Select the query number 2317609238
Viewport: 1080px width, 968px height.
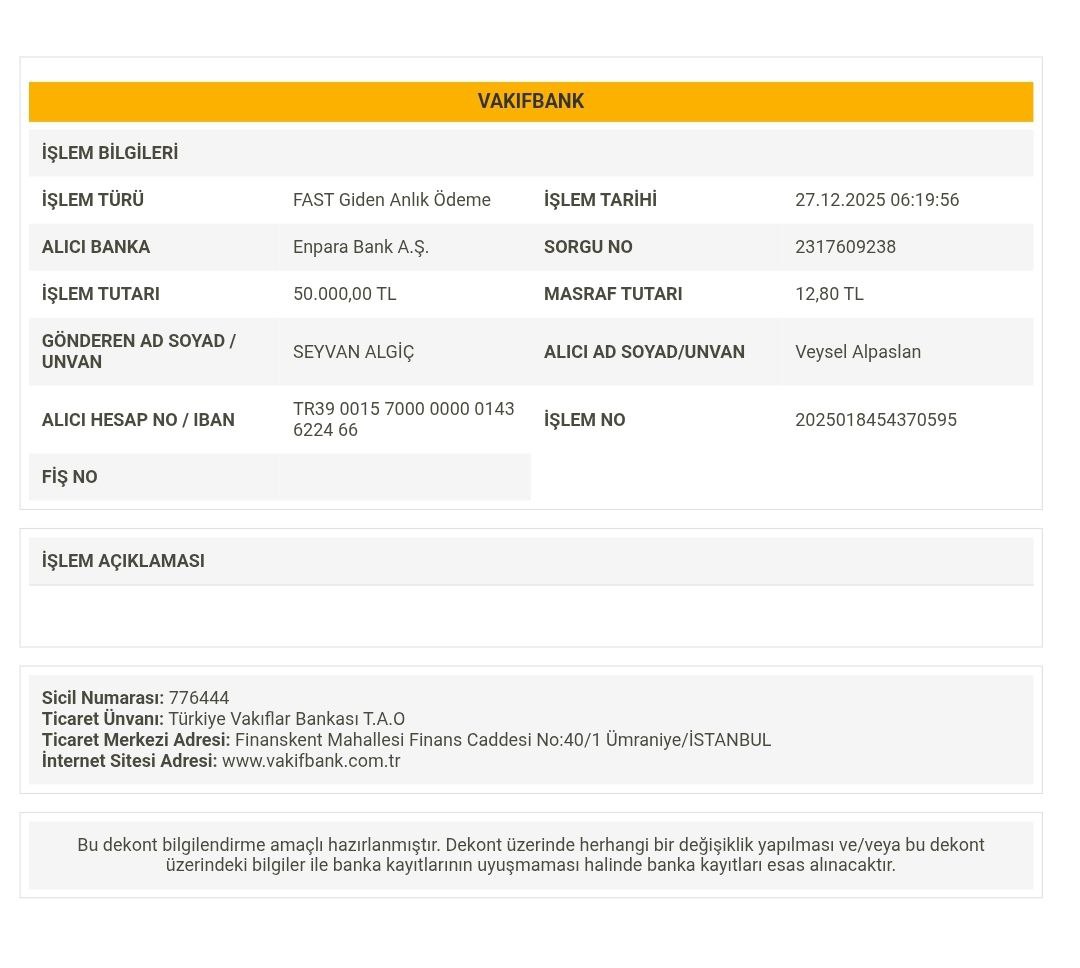pos(845,247)
